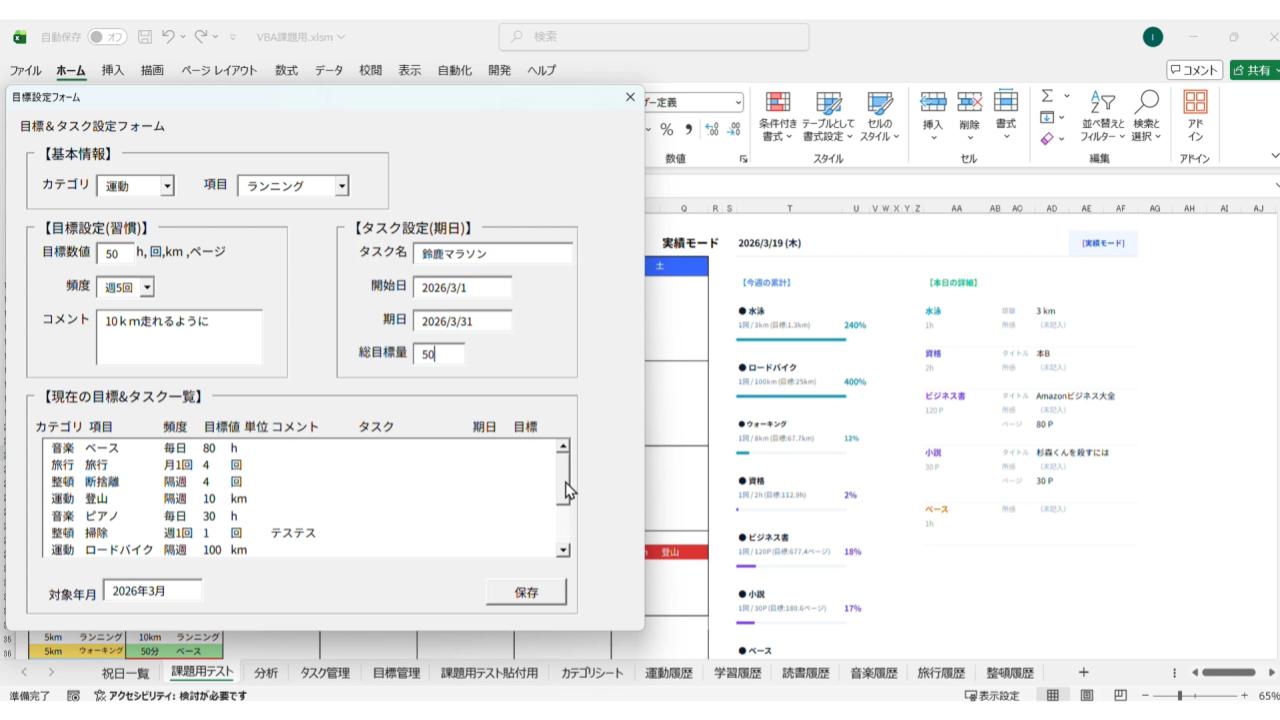This screenshot has width=1280, height=720.
Task: Open Format as Table gallery
Action: click(x=828, y=103)
